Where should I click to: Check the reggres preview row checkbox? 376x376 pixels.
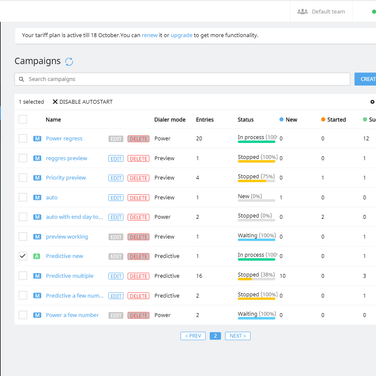point(23,158)
